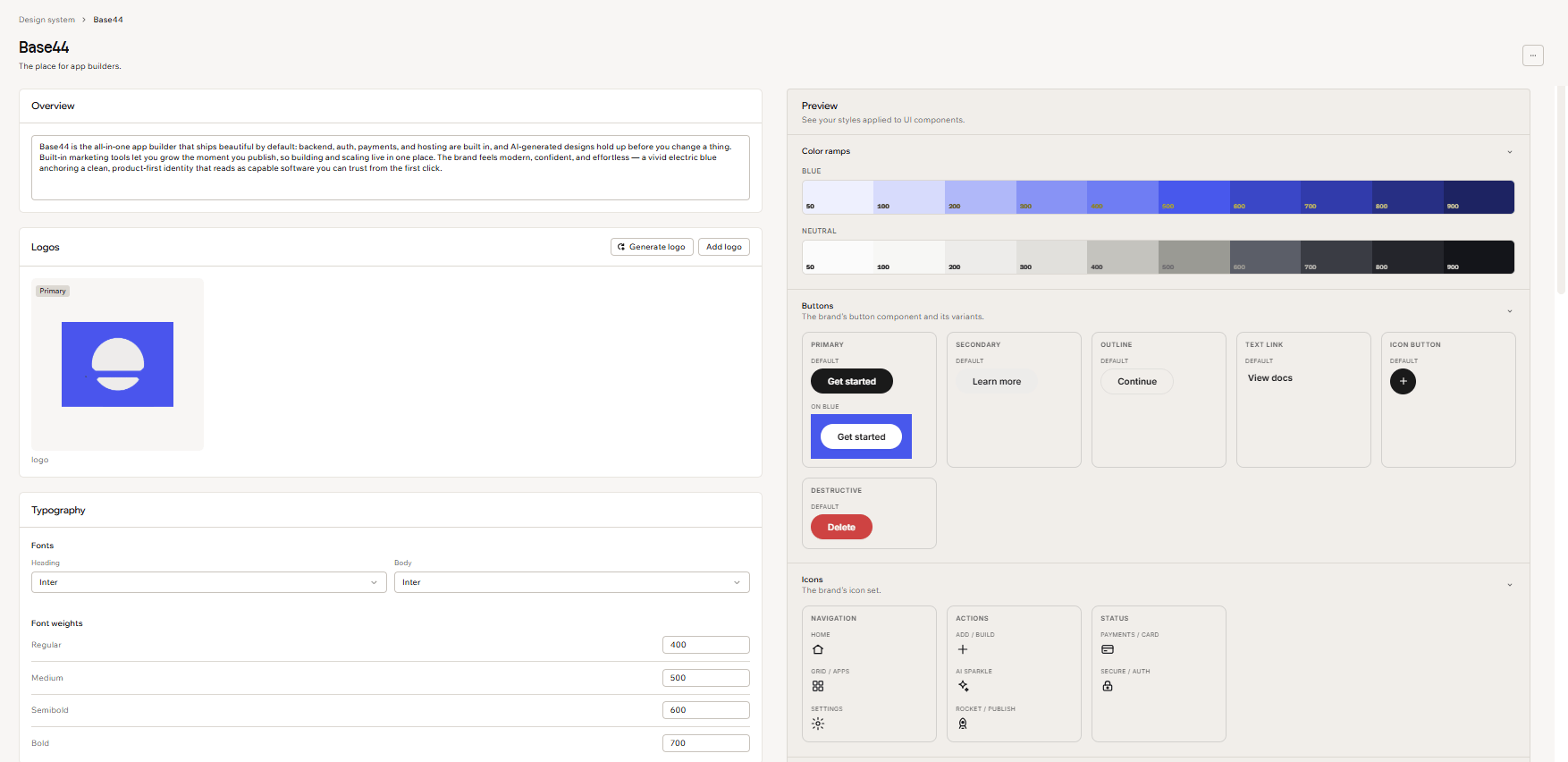The width and height of the screenshot is (1568, 762).
Task: Select the Neutral 100 swatch
Action: [909, 257]
